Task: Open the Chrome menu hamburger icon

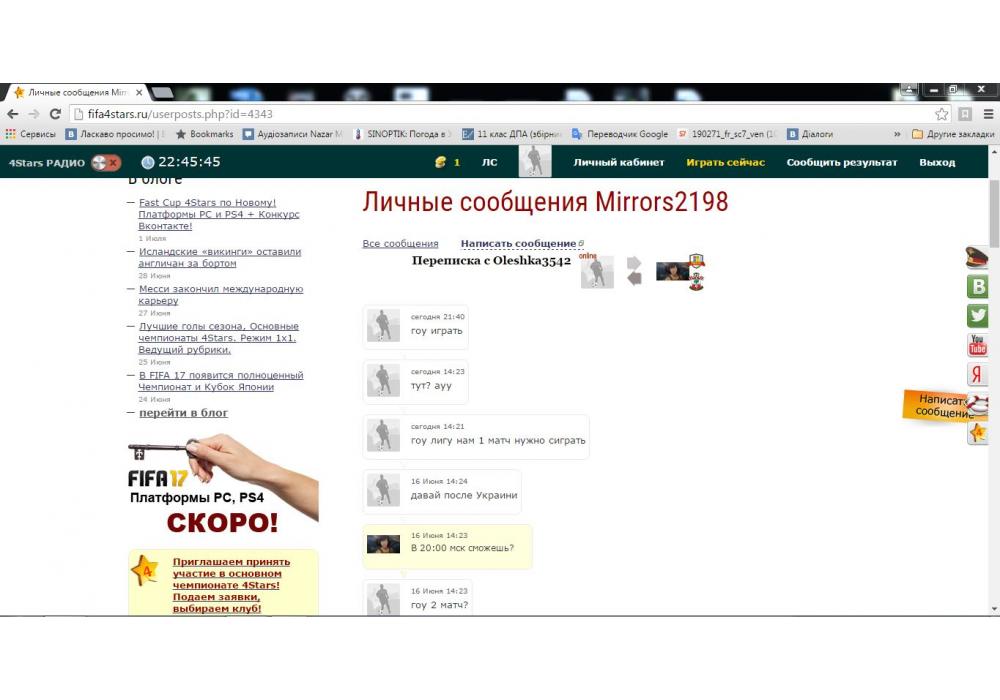Action: (989, 114)
